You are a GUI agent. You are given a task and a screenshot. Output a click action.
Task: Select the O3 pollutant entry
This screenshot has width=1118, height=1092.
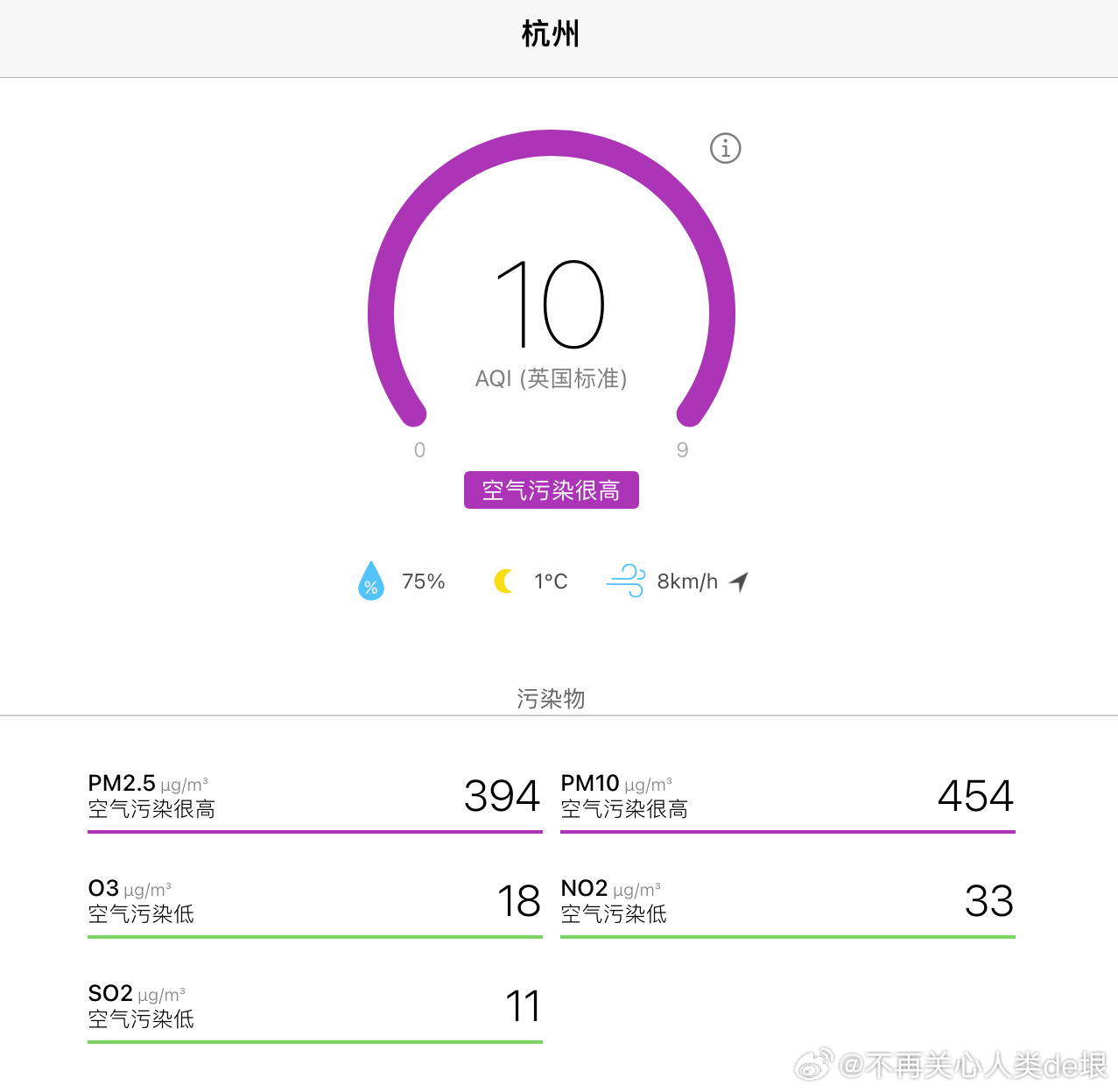[314, 902]
